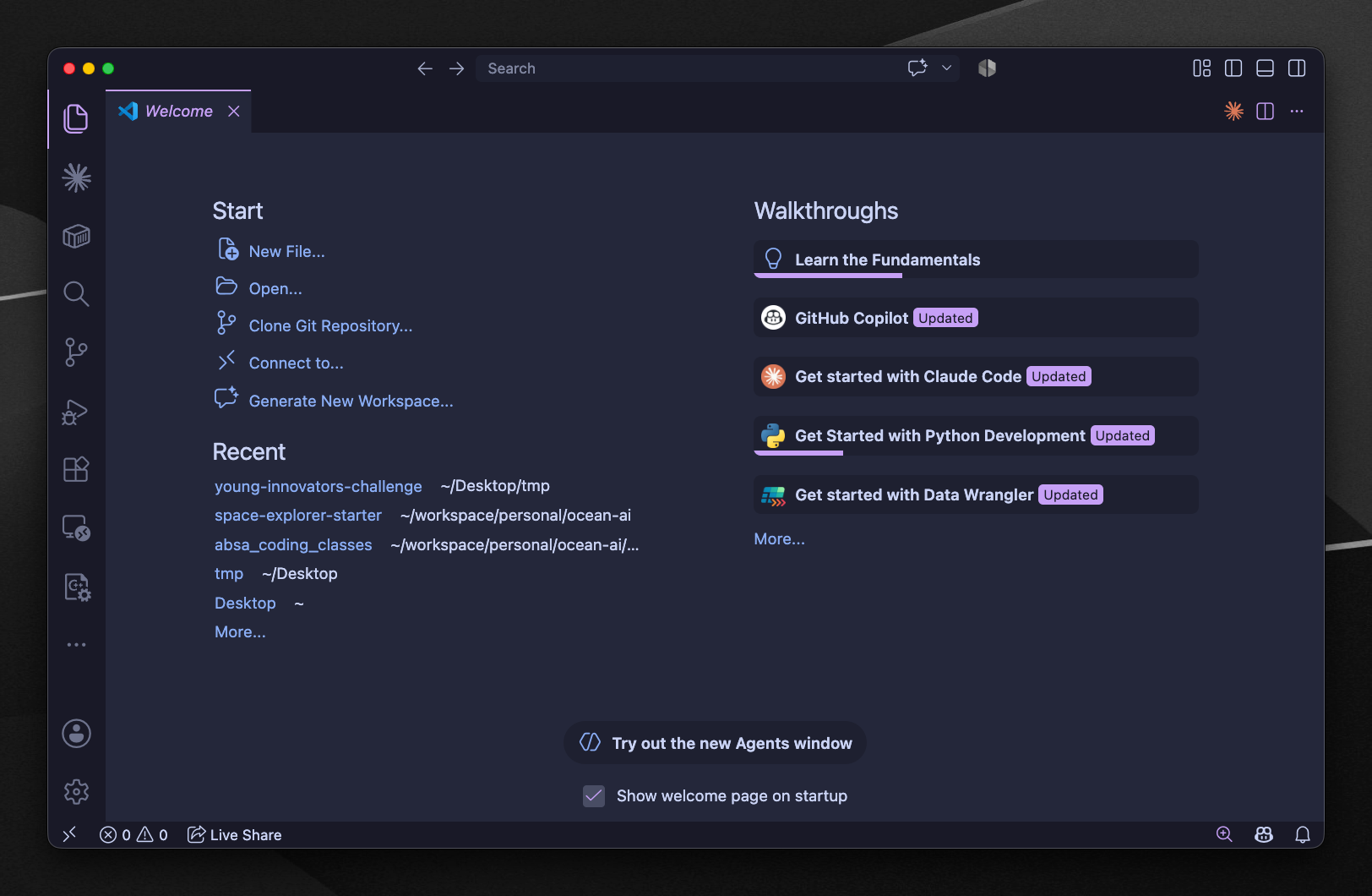This screenshot has height=896, width=1372.
Task: Show more walkthroughs via More...
Action: (779, 539)
